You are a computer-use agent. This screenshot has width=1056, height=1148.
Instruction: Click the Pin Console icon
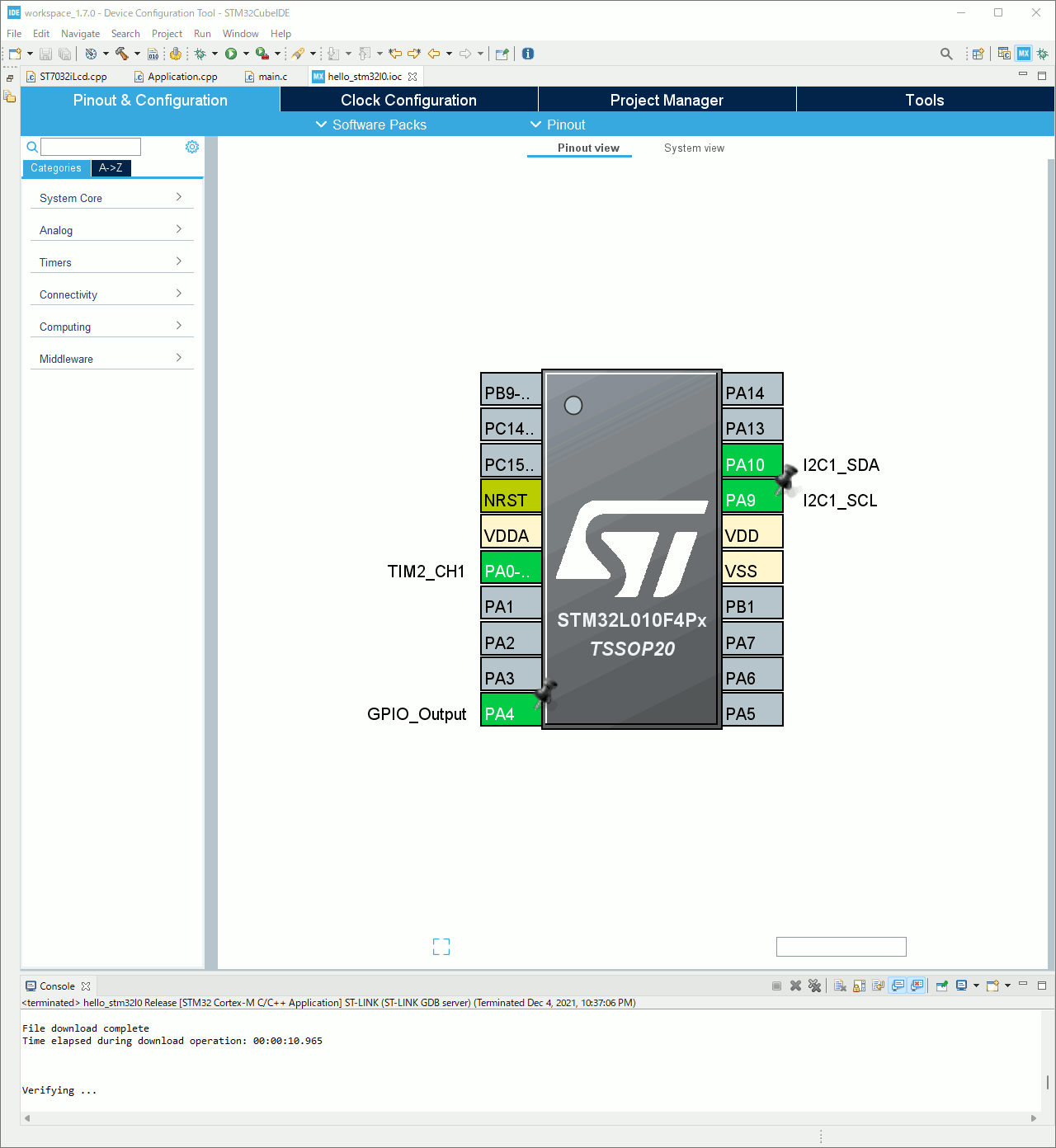click(x=941, y=986)
